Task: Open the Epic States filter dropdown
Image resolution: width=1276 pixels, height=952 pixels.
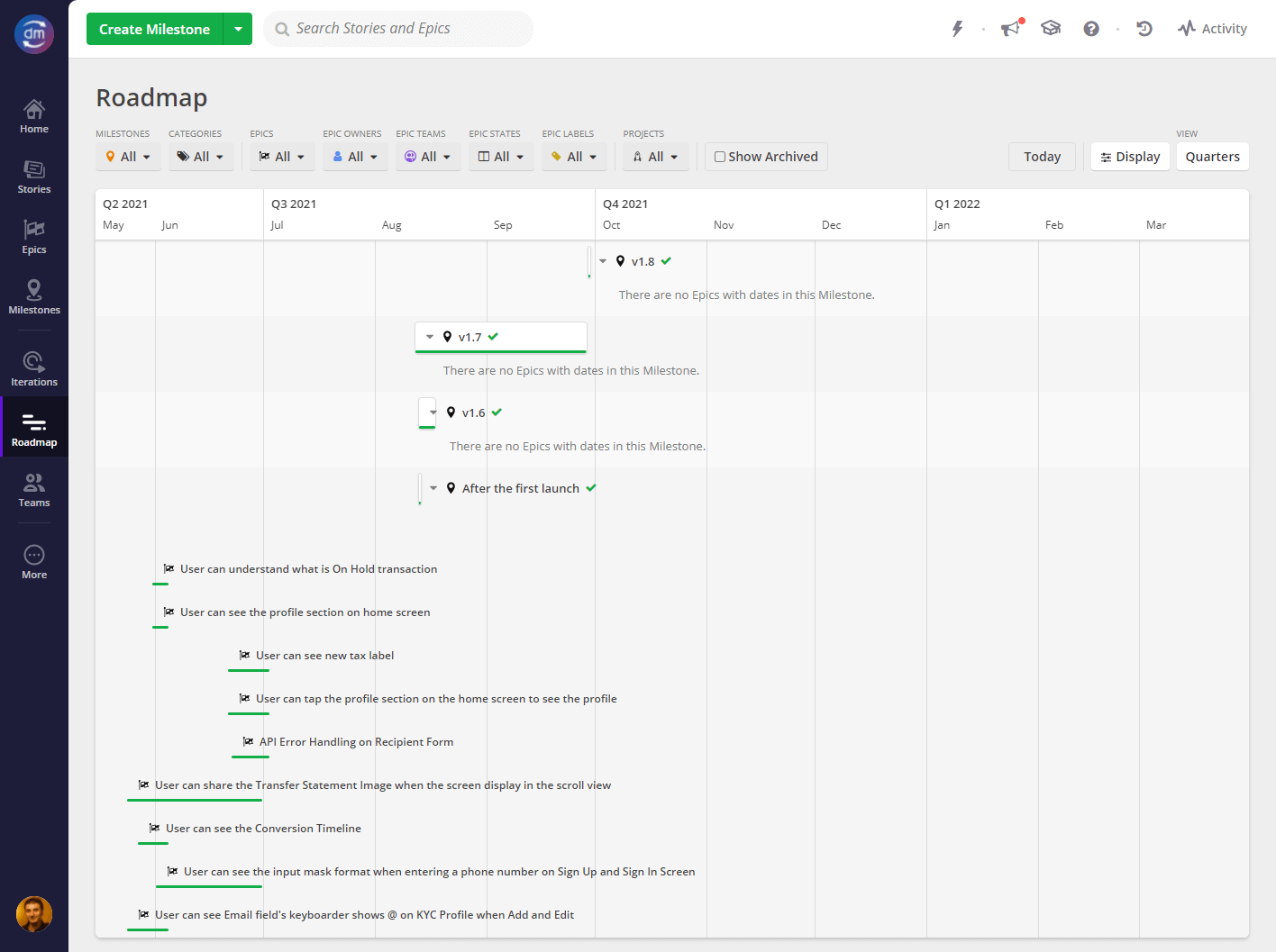Action: coord(501,157)
